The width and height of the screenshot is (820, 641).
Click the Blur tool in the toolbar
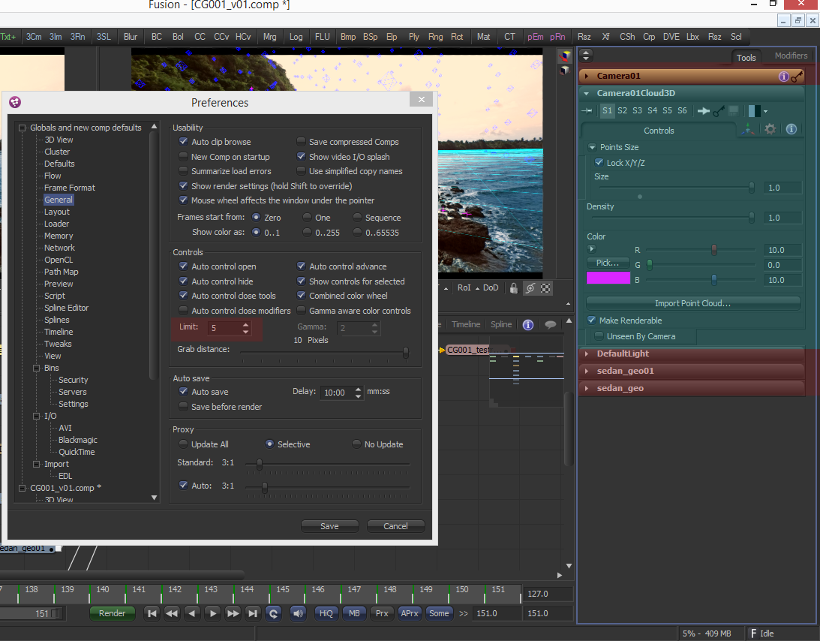[x=130, y=37]
